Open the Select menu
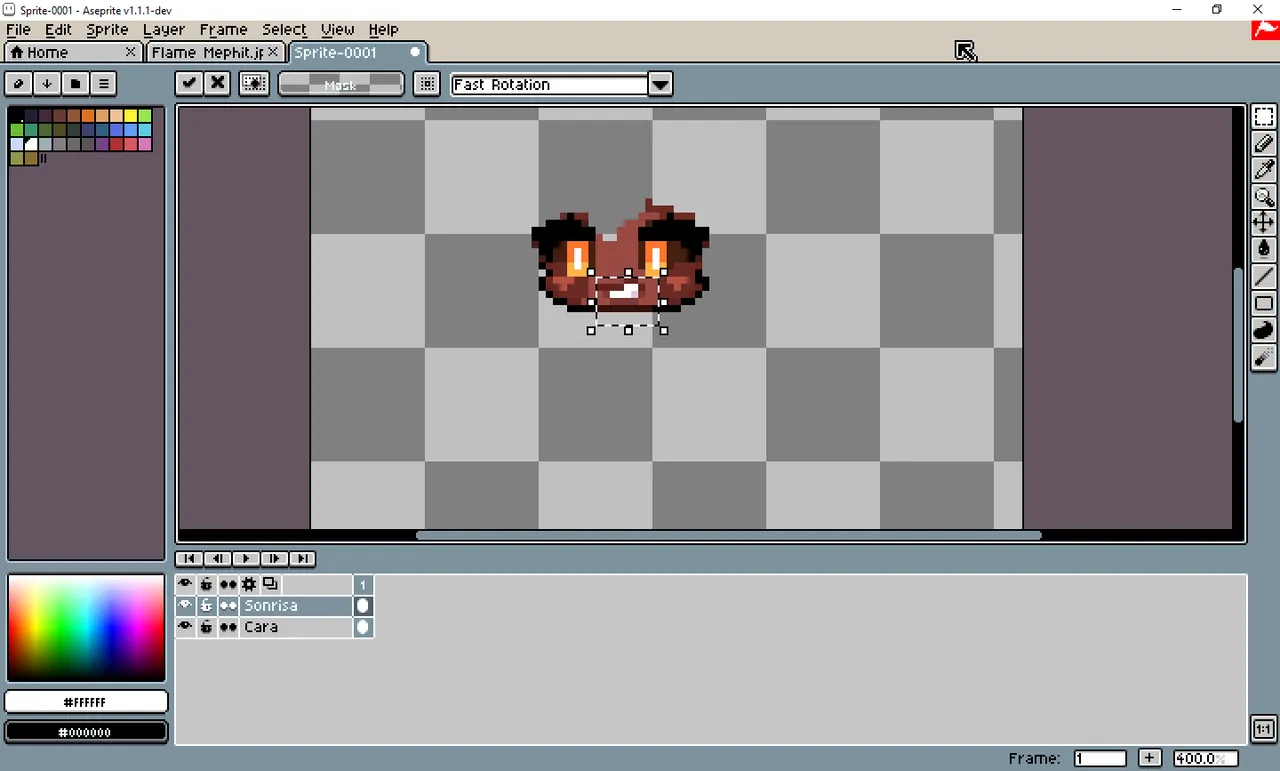This screenshot has height=771, width=1280. coord(284,30)
